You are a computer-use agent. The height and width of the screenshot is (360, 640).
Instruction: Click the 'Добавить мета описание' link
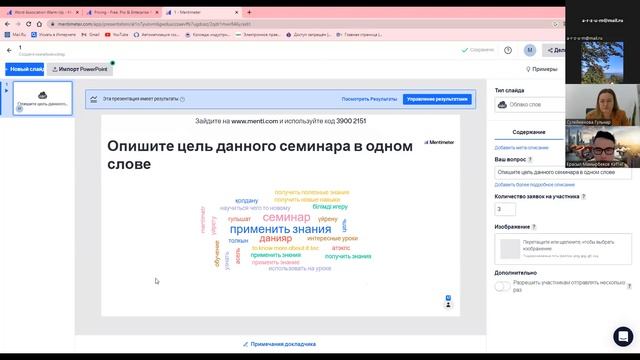point(521,148)
